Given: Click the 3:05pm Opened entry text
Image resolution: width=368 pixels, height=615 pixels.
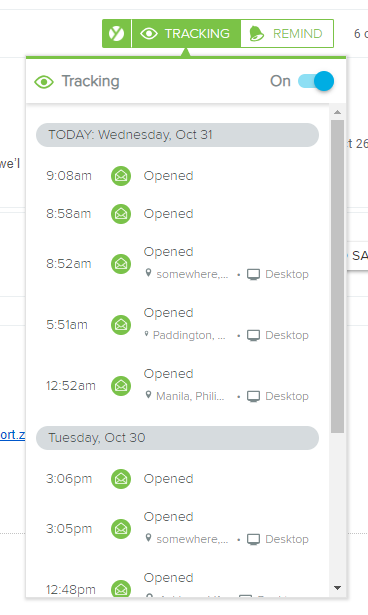Looking at the screenshot, I should click(x=168, y=517).
